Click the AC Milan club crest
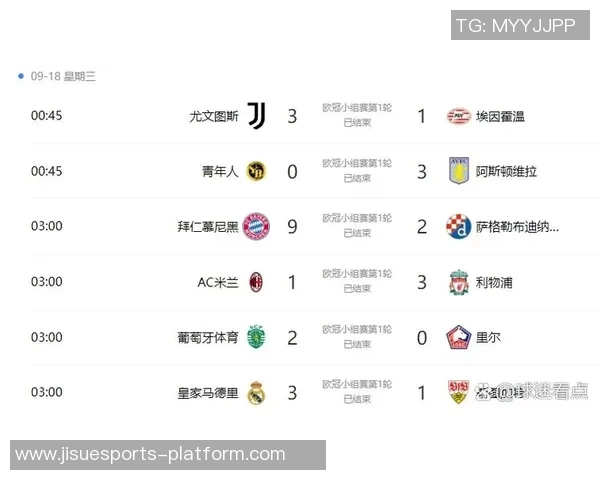 [x=257, y=282]
